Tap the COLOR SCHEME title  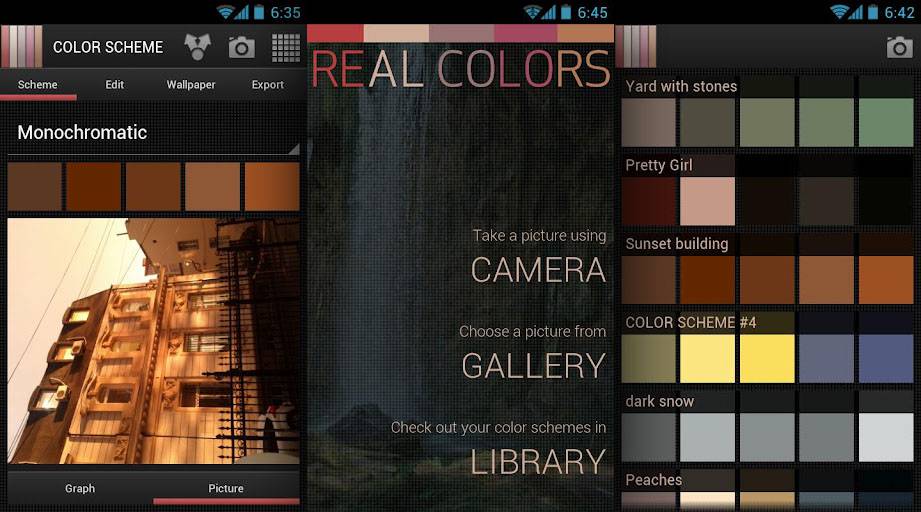[108, 47]
